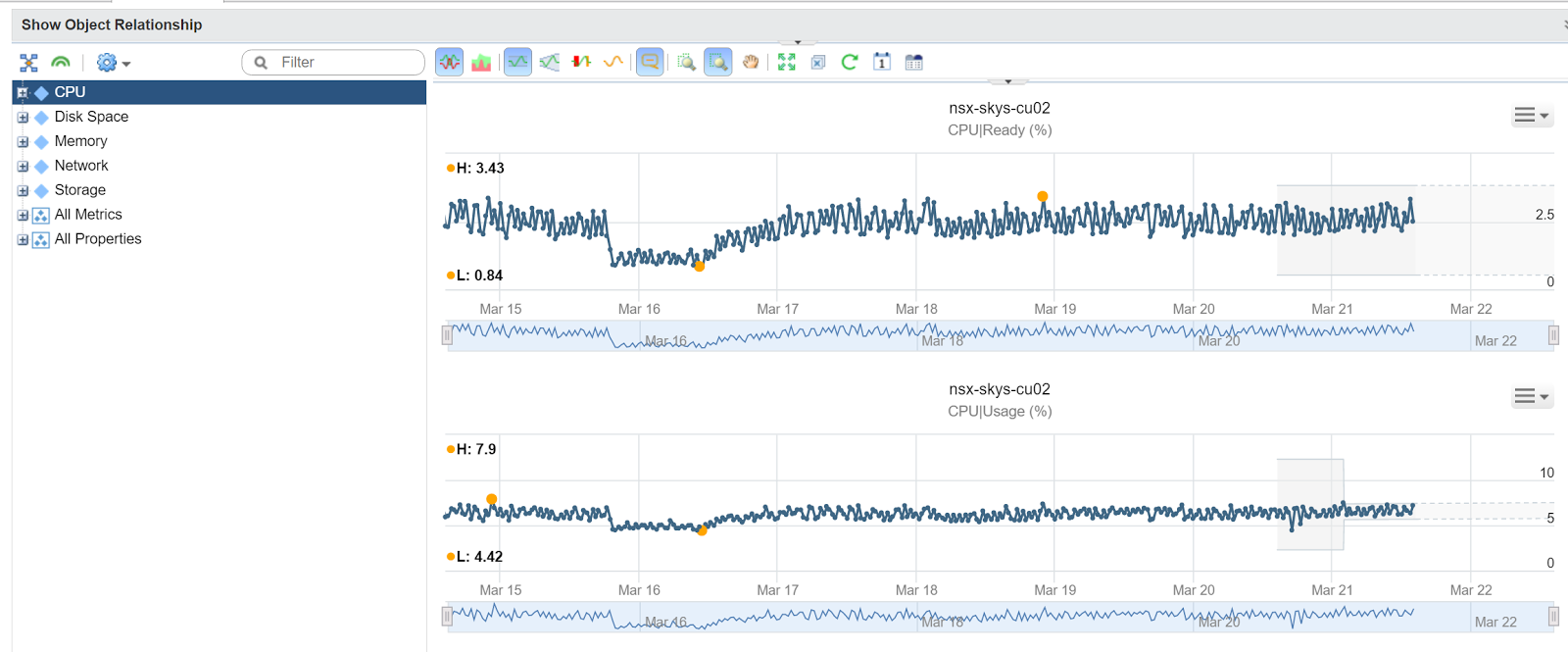Expand the Disk Space tree node
This screenshot has width=1568, height=652.
point(23,117)
